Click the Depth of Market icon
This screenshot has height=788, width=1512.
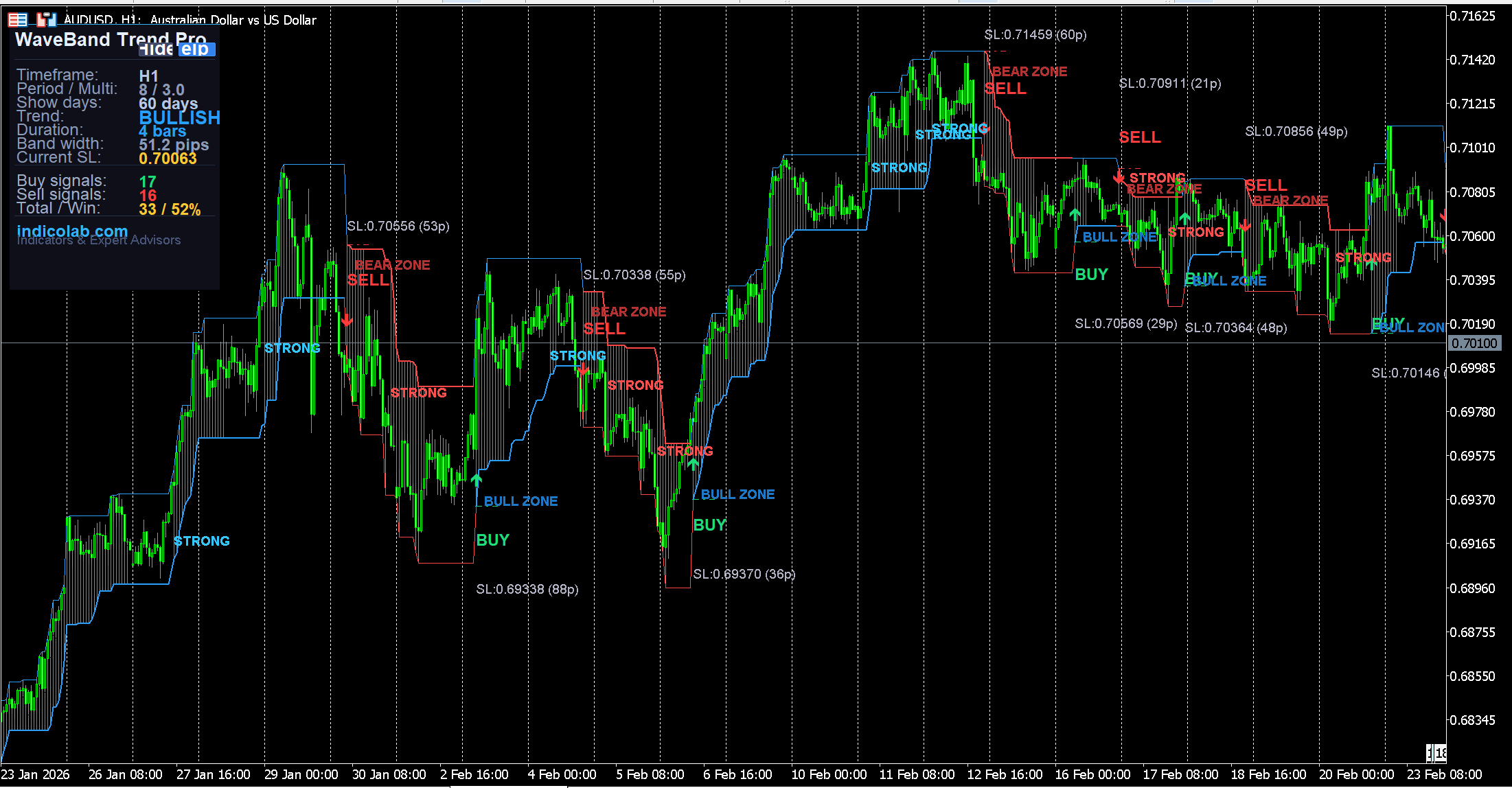[x=18, y=20]
